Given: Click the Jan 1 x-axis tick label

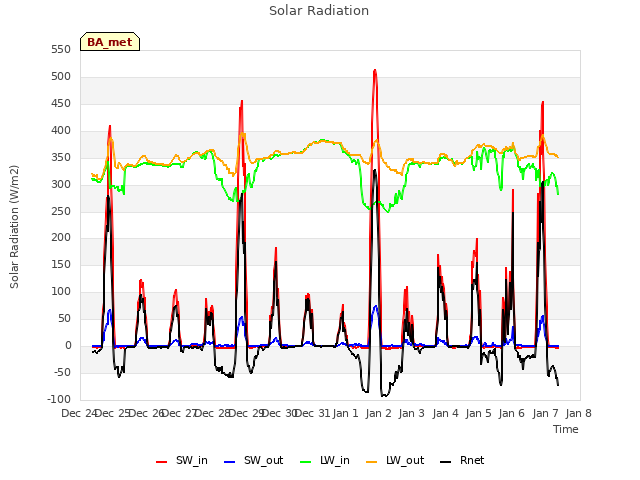Looking at the screenshot, I should pos(345,413).
